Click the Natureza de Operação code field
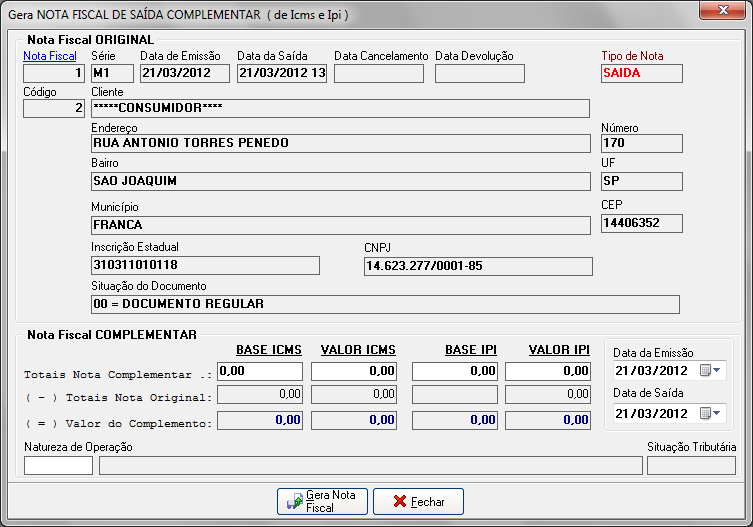The width and height of the screenshot is (753, 527). pyautogui.click(x=58, y=466)
